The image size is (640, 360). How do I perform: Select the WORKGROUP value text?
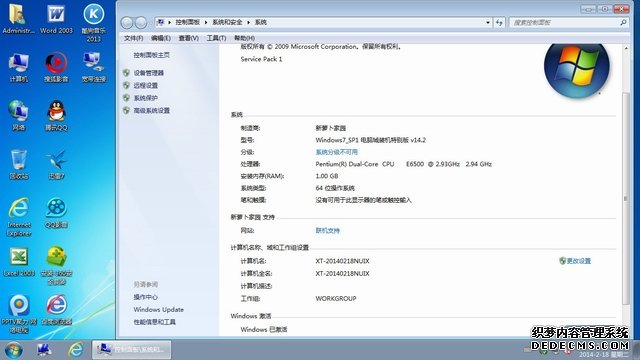[x=336, y=298]
